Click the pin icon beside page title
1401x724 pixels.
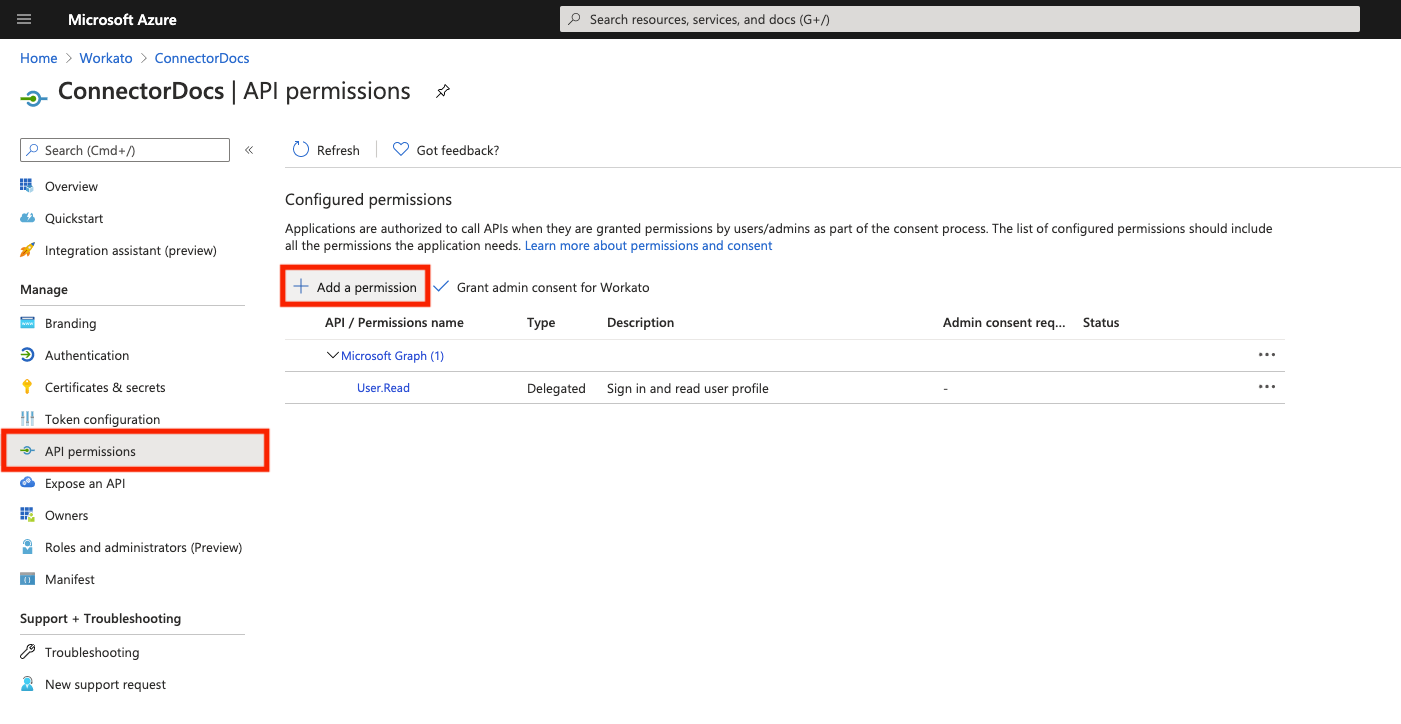pos(443,91)
